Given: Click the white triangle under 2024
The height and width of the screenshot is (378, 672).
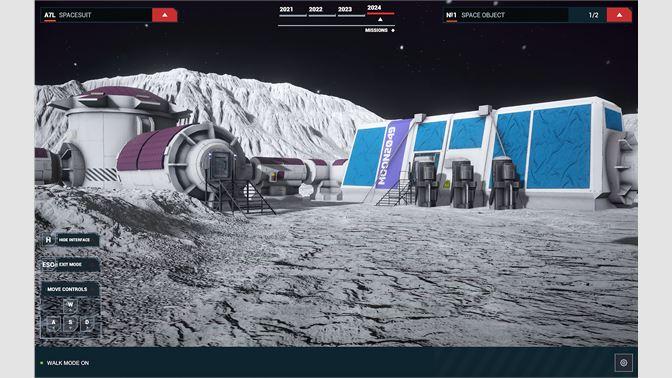Looking at the screenshot, I should [380, 19].
